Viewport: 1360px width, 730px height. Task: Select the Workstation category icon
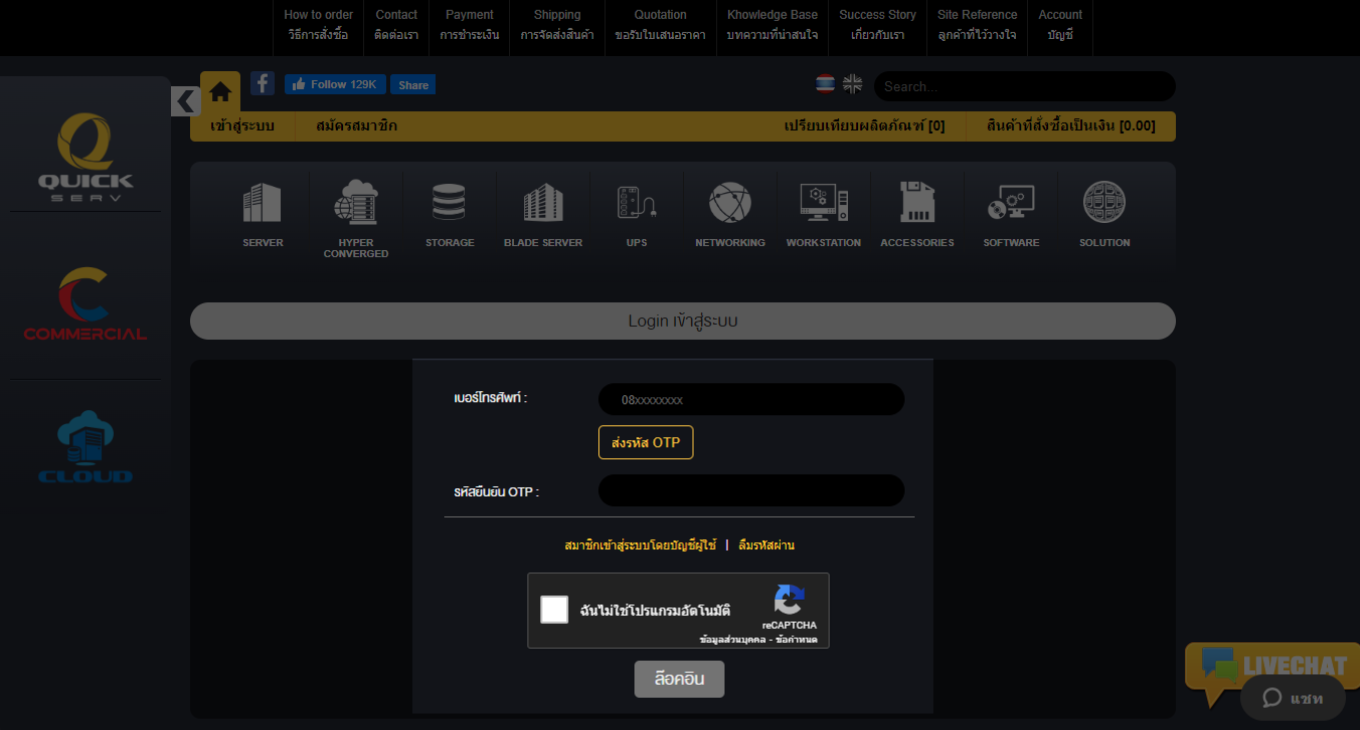[x=823, y=203]
